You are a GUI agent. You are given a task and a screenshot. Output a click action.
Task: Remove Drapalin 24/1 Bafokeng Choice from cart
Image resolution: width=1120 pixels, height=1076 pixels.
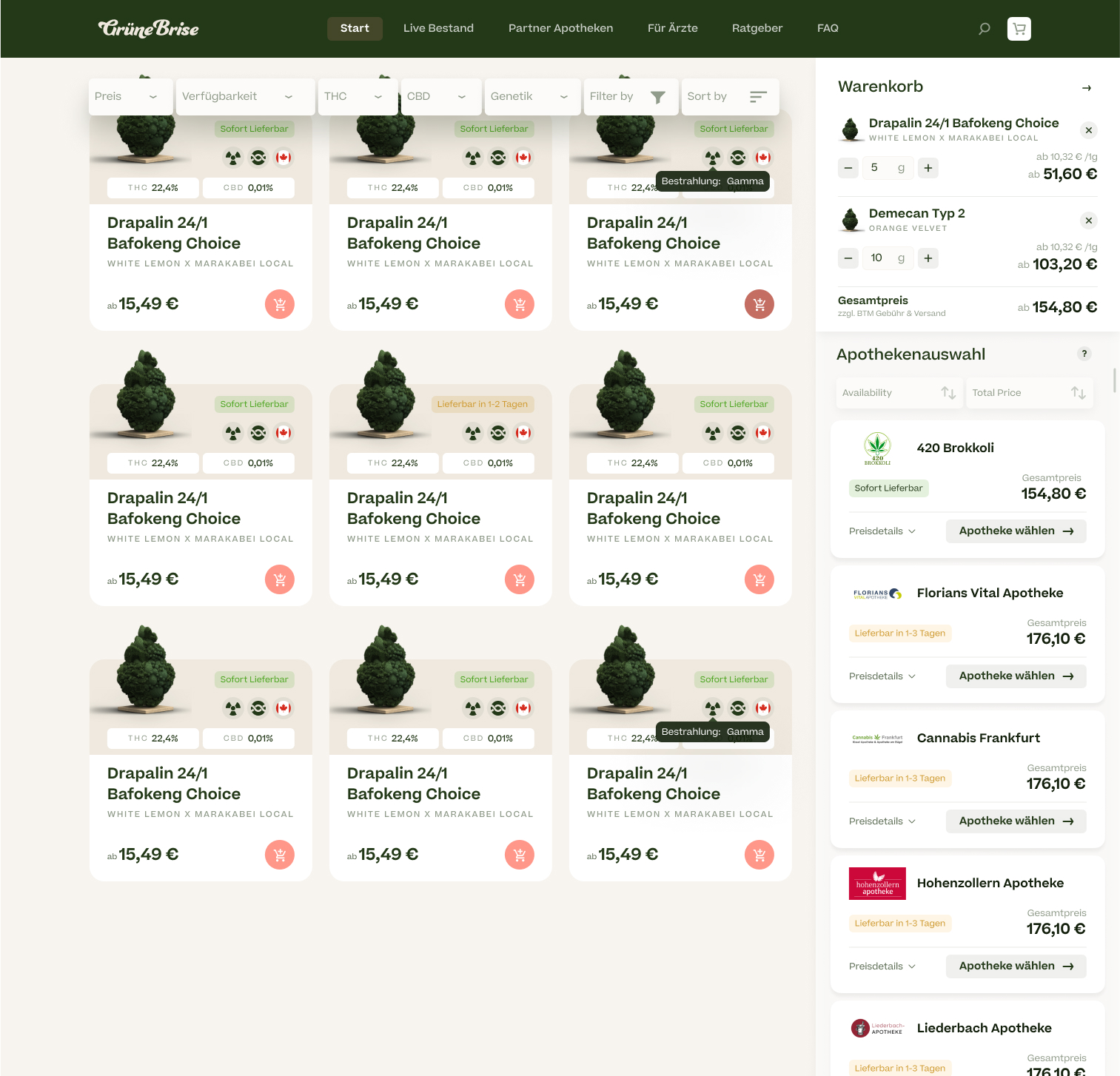pyautogui.click(x=1088, y=130)
